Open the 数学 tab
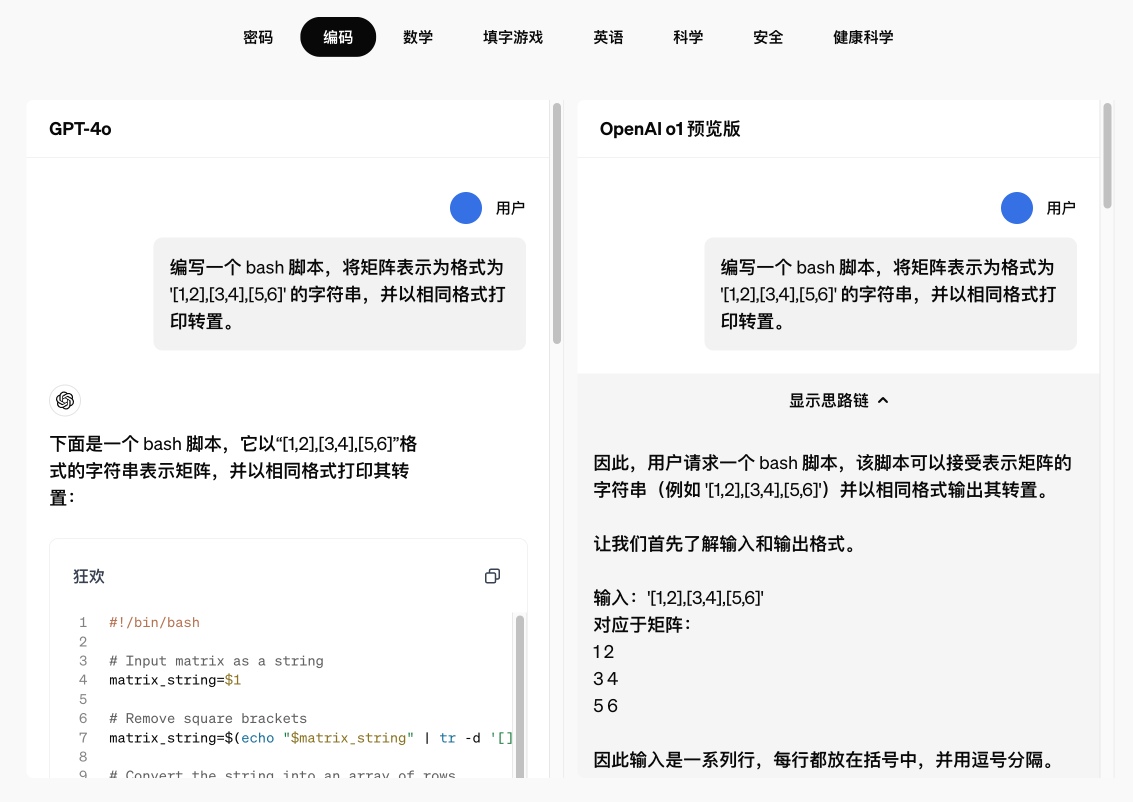The width and height of the screenshot is (1133, 802). pos(418,37)
